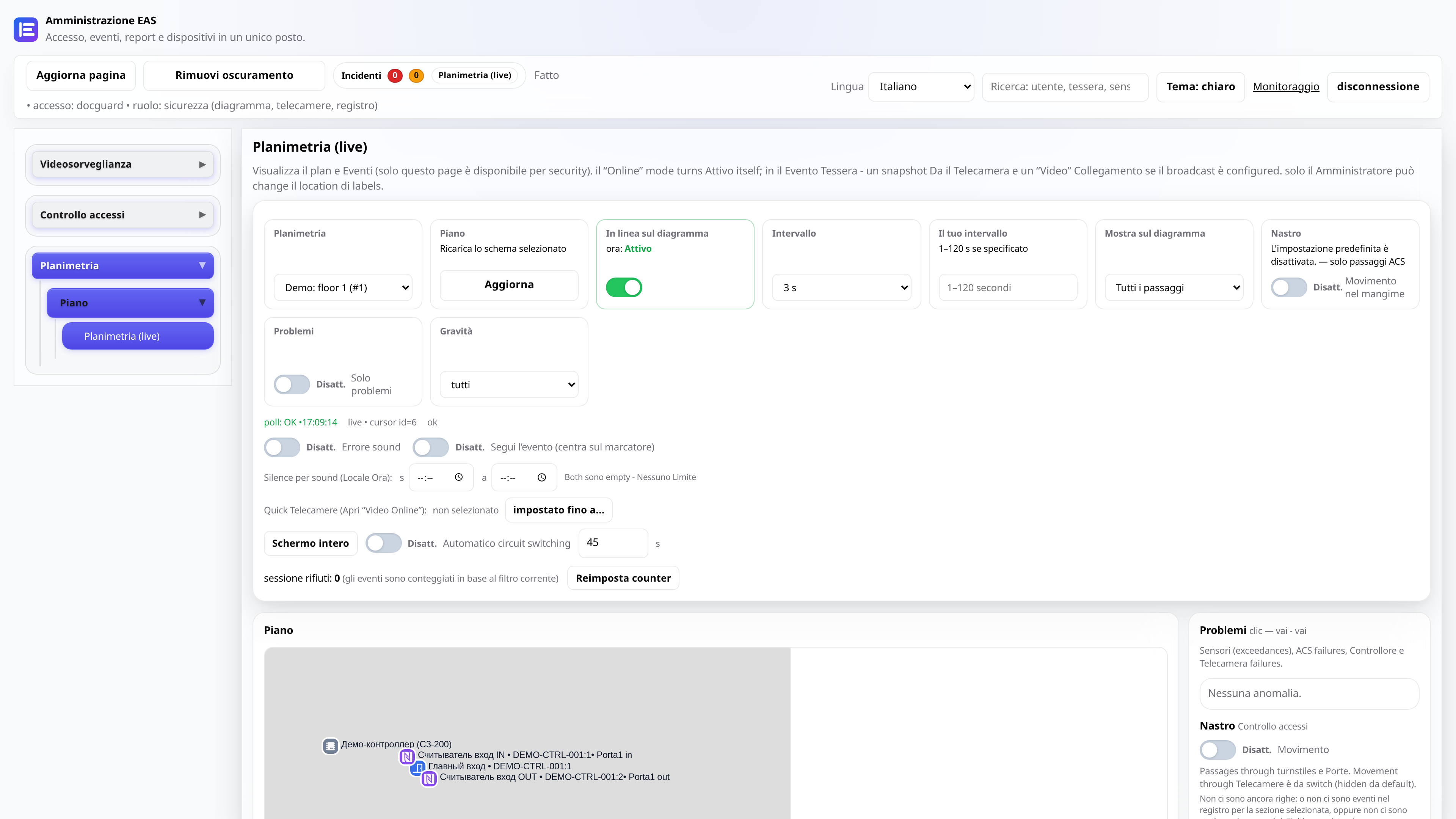The image size is (1456, 819).
Task: Select the Demo controller chip icon on floor plan
Action: click(x=331, y=746)
